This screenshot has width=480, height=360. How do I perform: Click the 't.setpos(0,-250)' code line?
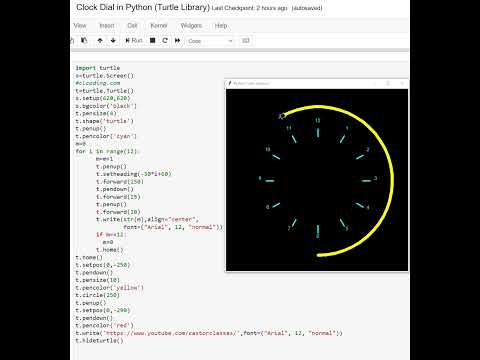(103, 265)
